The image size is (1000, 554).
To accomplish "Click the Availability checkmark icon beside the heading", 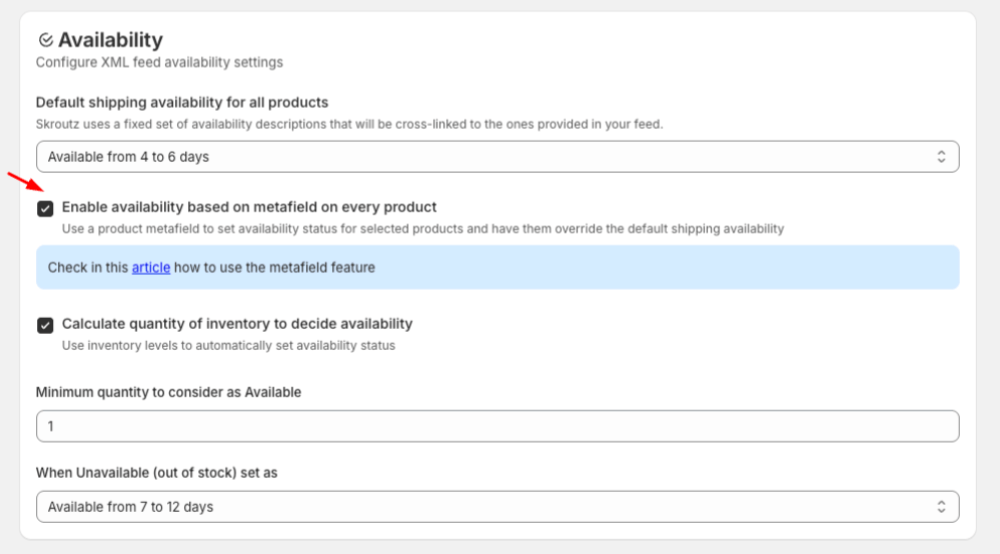I will [x=45, y=41].
